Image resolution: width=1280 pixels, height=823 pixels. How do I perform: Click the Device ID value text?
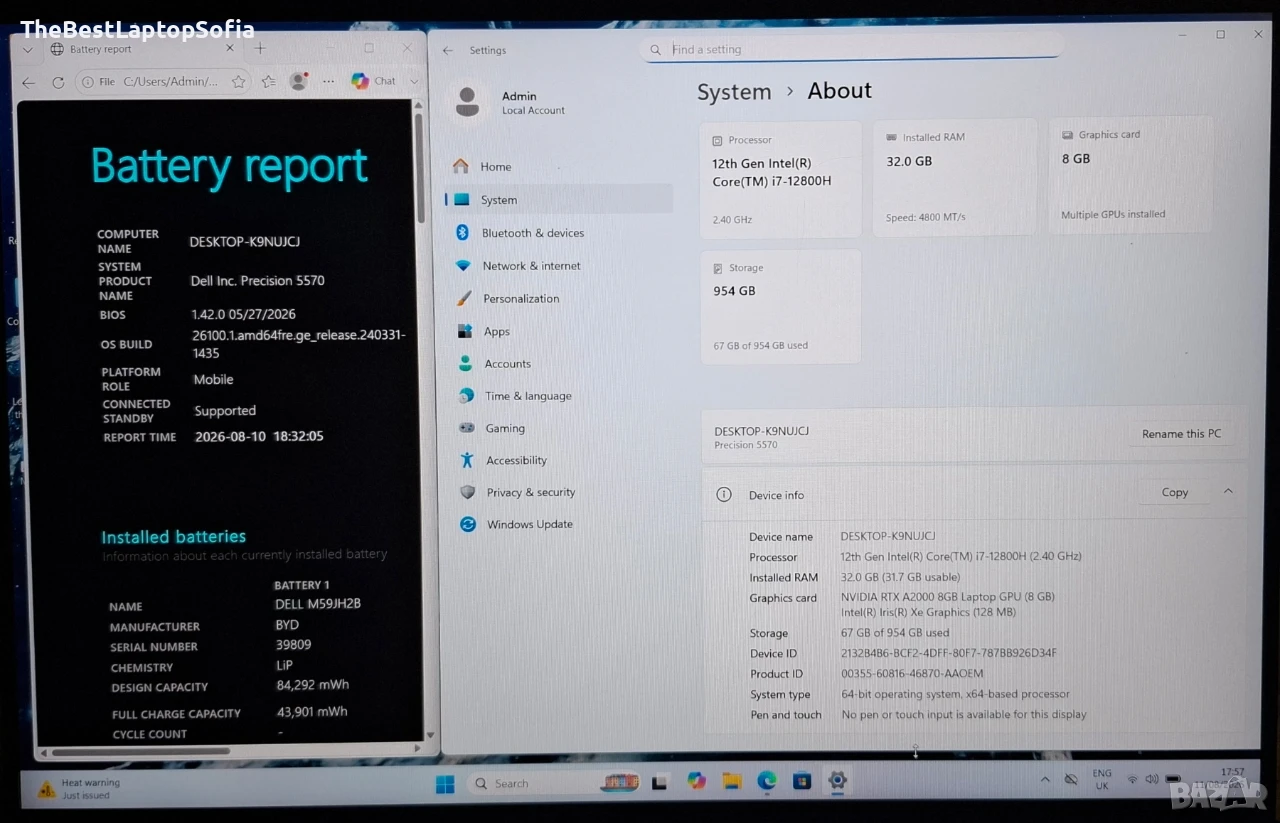click(948, 653)
